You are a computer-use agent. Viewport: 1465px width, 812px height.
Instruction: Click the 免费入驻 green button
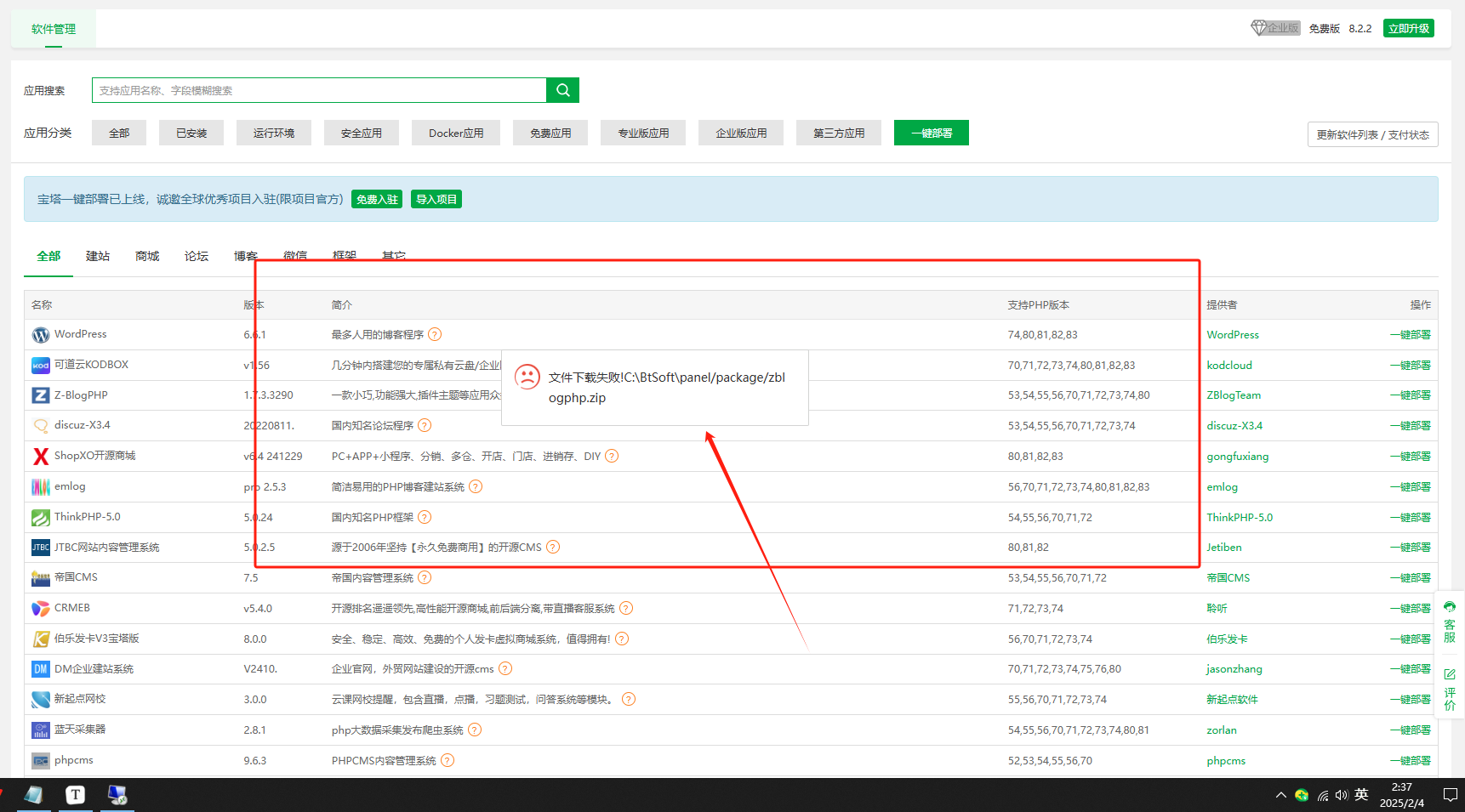tap(377, 199)
